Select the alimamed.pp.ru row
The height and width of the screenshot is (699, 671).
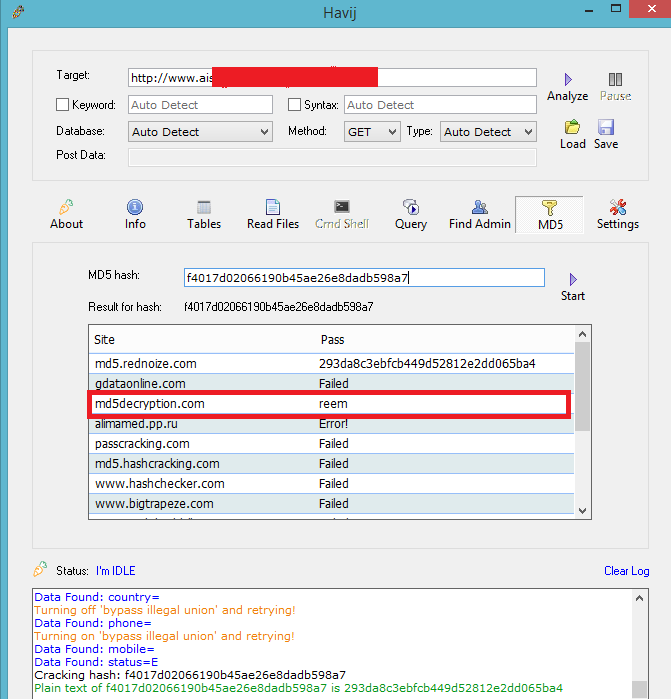[331, 424]
